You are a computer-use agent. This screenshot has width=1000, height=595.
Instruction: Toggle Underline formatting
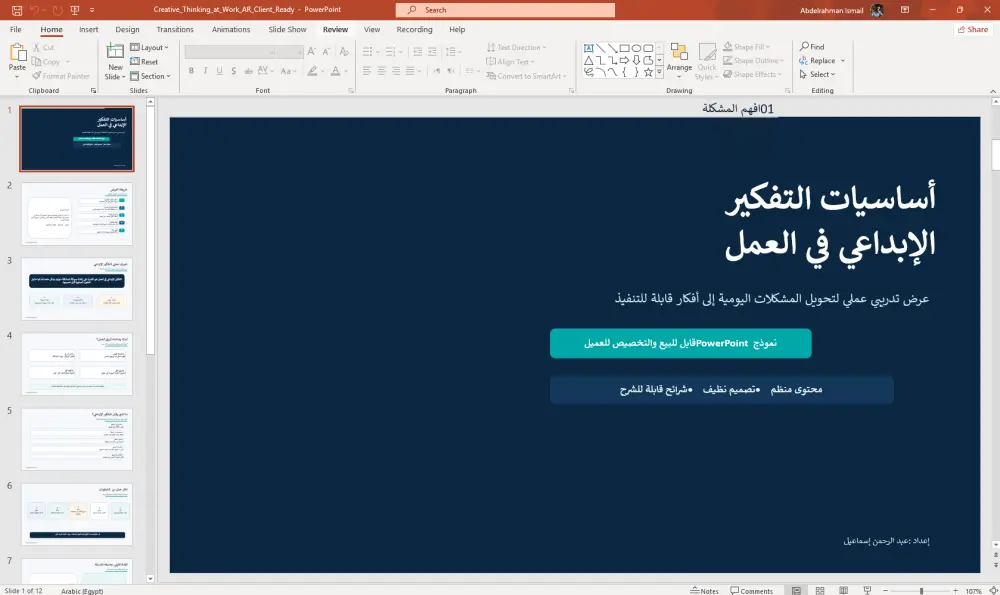pyautogui.click(x=219, y=71)
